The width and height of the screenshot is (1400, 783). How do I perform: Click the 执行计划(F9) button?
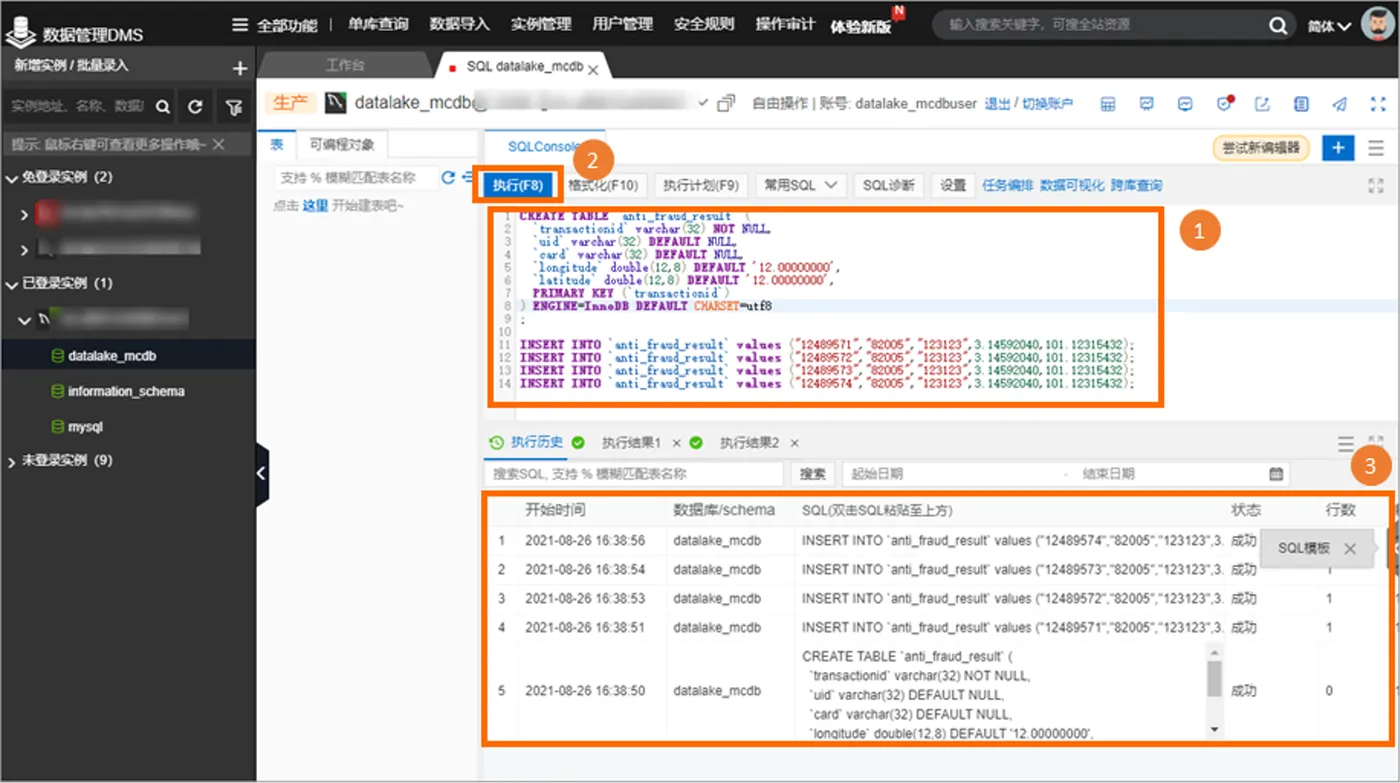click(x=701, y=185)
